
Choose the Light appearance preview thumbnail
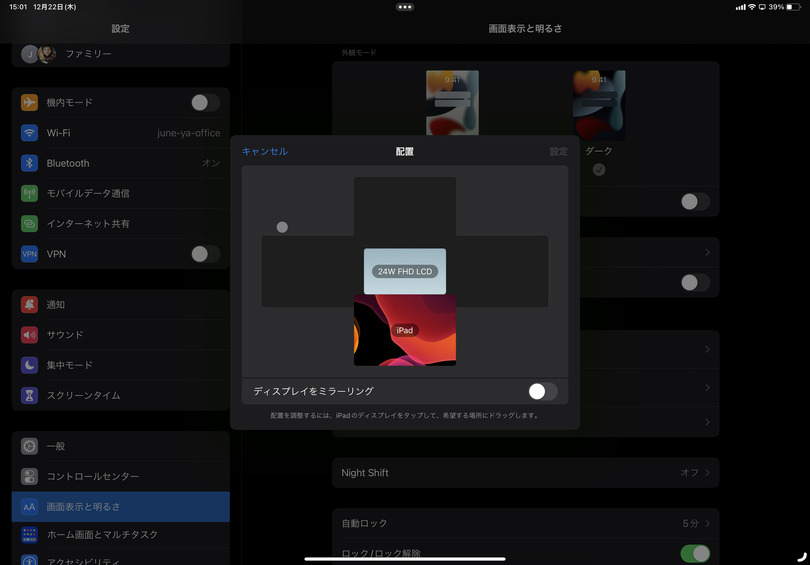tap(453, 102)
